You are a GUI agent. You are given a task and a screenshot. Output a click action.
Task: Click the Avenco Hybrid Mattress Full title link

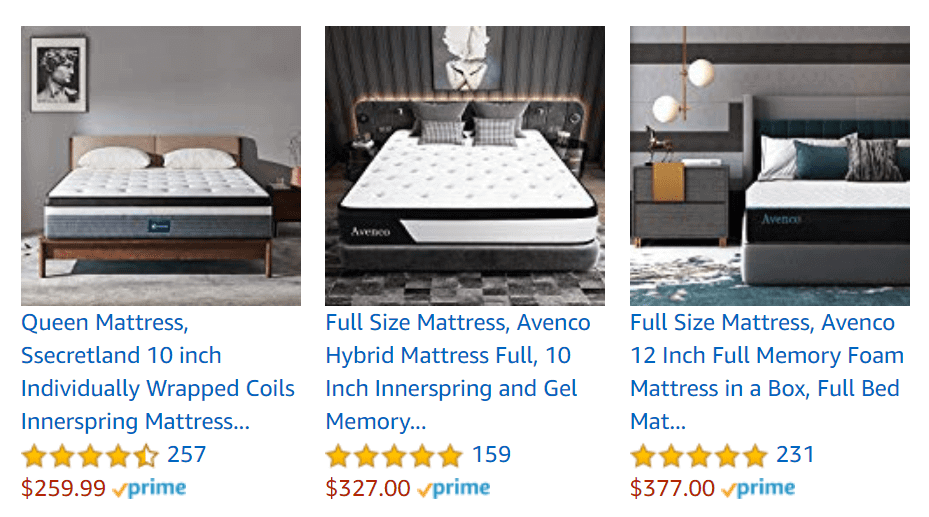[x=458, y=372]
